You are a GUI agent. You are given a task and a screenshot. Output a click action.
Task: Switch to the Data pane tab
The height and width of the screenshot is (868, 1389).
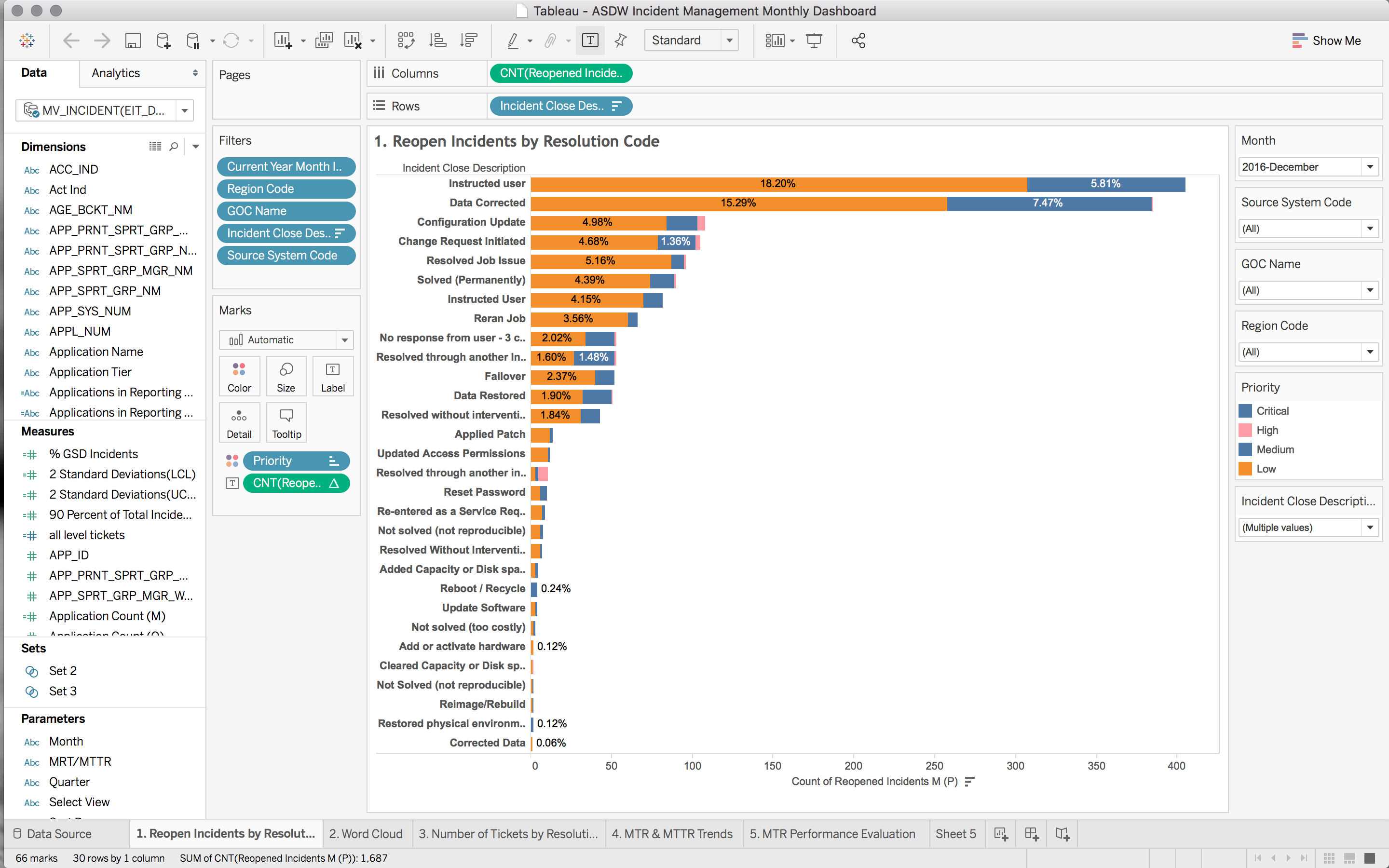pyautogui.click(x=34, y=73)
